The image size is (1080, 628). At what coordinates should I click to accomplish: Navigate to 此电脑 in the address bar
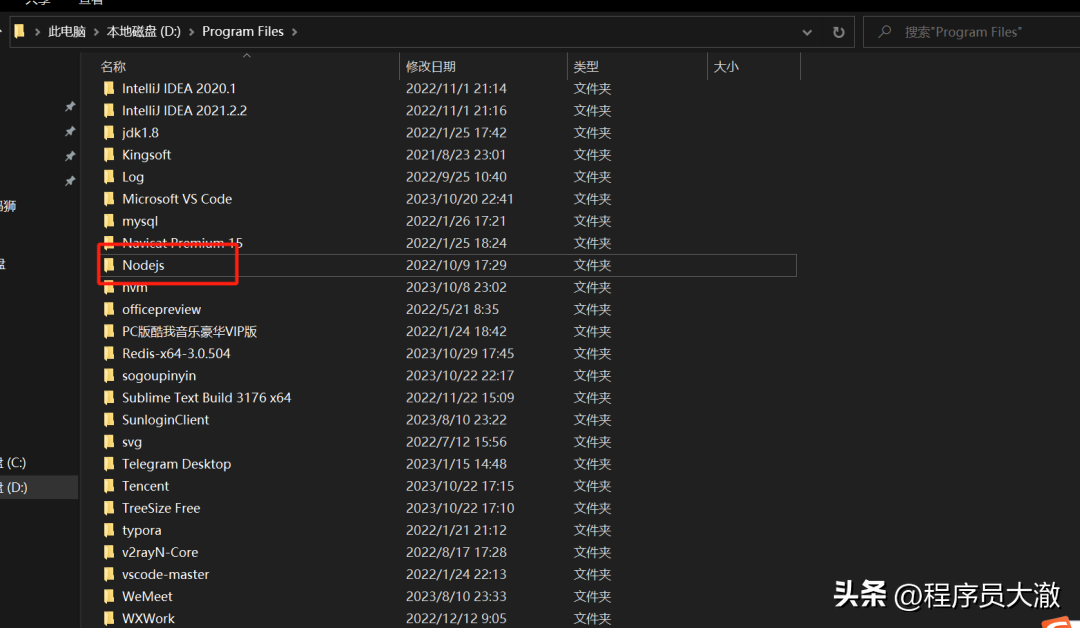coord(67,32)
